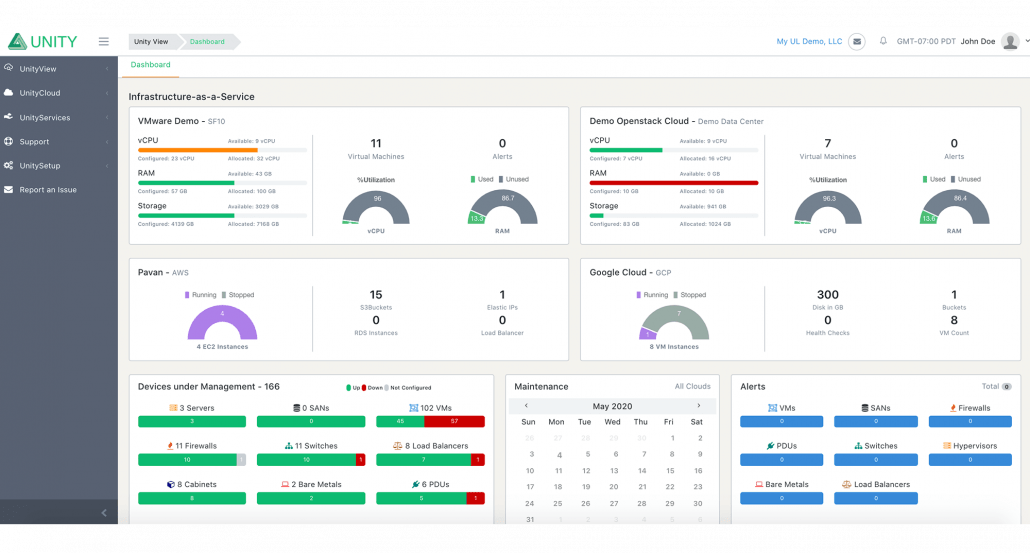Image resolution: width=1030 pixels, height=553 pixels.
Task: Click the UnityCloud cloud icon
Action: pyautogui.click(x=9, y=93)
